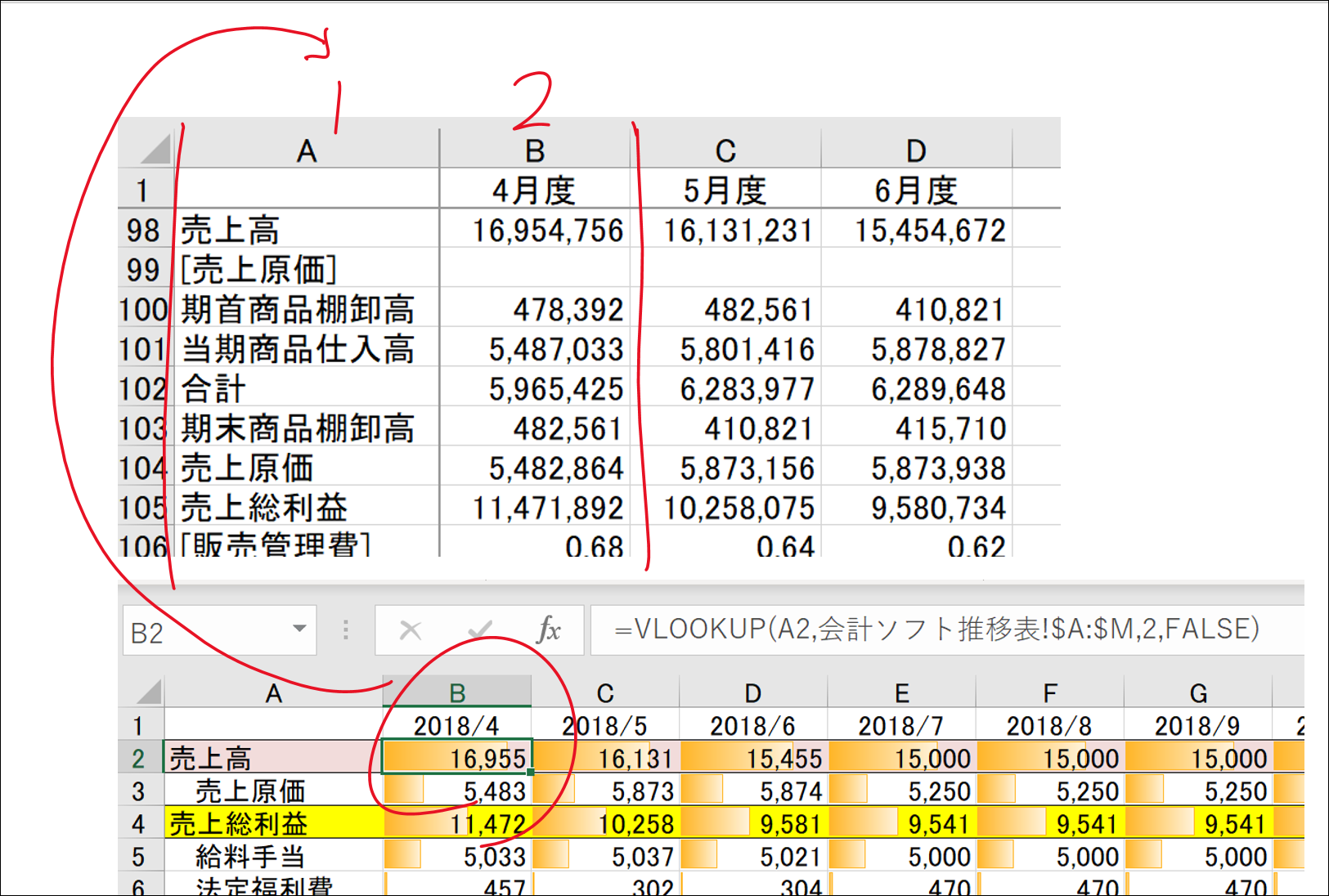Select column G header in lower sheet
Viewport: 1329px width, 896px height.
coord(1198,692)
